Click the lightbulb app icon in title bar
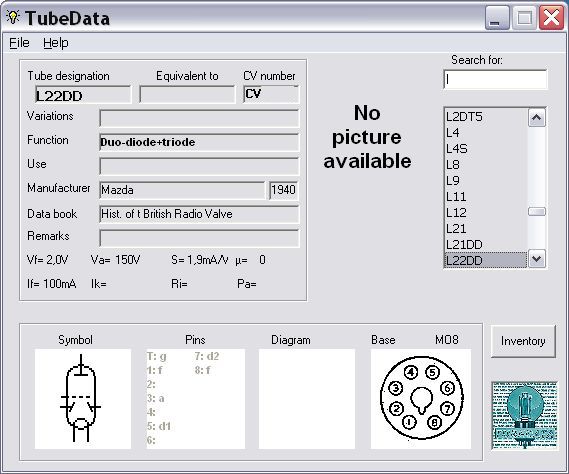Screen dimensions: 569x474 click(x=13, y=17)
